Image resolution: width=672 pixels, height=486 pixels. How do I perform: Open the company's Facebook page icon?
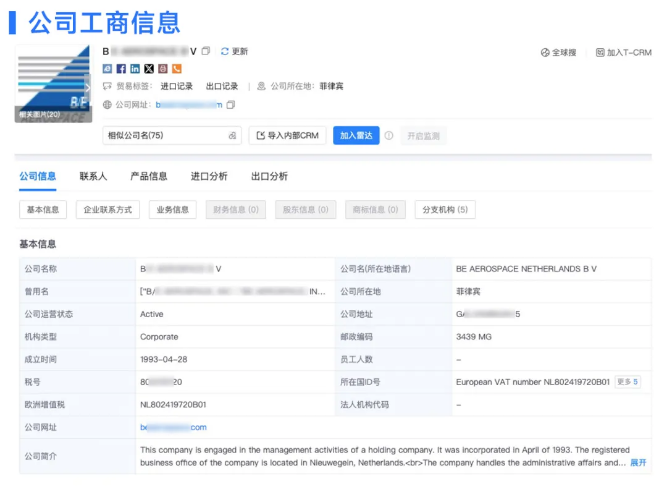tap(121, 69)
